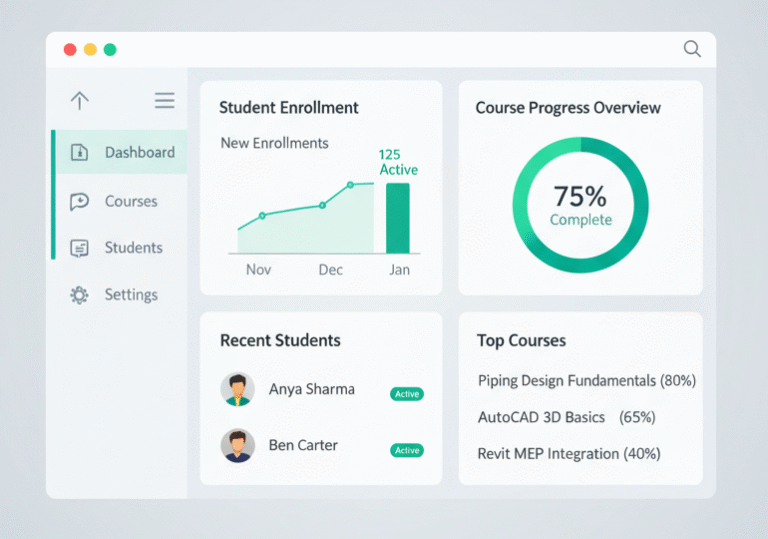The width and height of the screenshot is (768, 539).
Task: Click the Courses chat bubble icon
Action: 80,201
